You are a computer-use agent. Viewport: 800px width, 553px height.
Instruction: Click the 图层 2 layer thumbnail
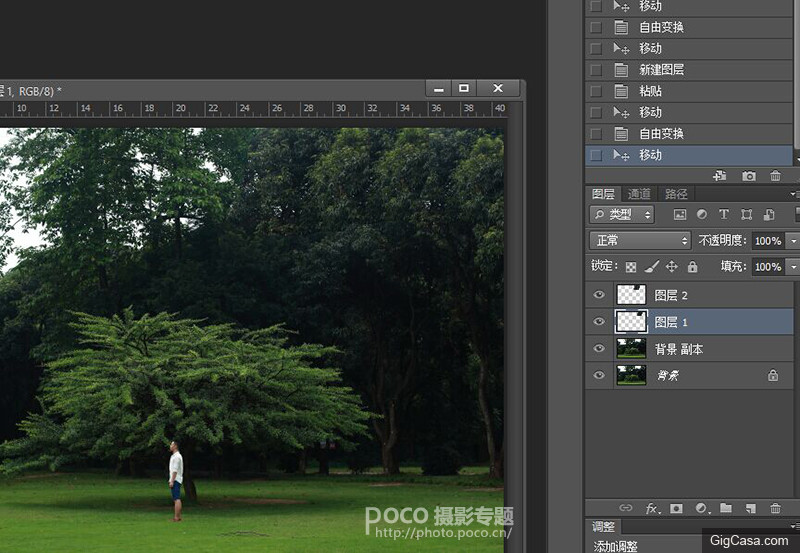coord(631,295)
